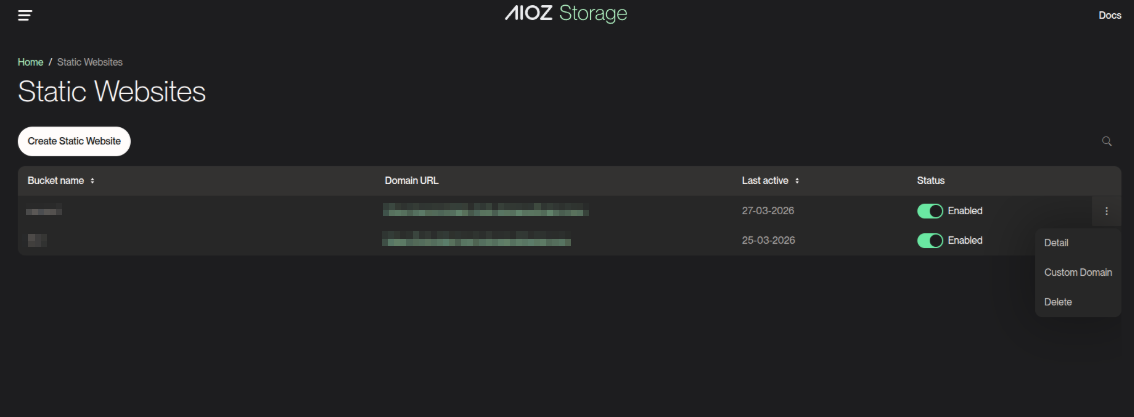Open the hamburger navigation menu
The height and width of the screenshot is (417, 1134).
(x=25, y=15)
